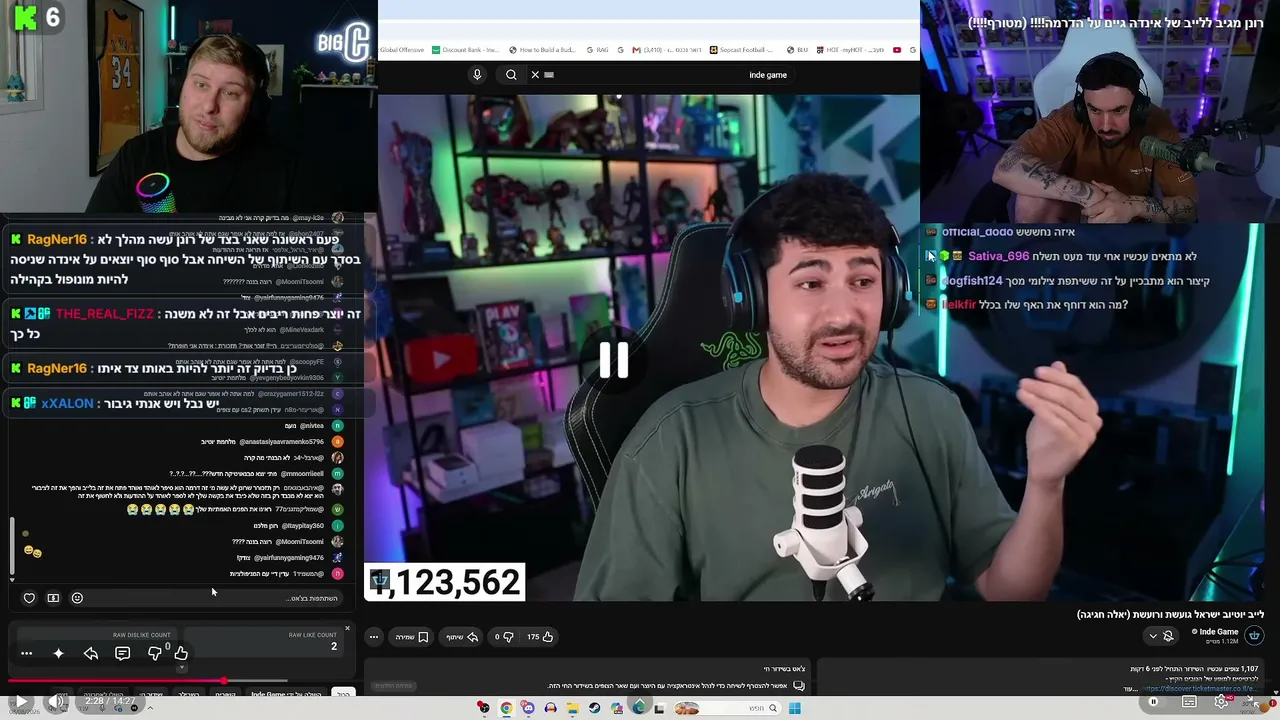1280x720 pixels.
Task: Click the live video title below the player
Action: tap(1171, 614)
